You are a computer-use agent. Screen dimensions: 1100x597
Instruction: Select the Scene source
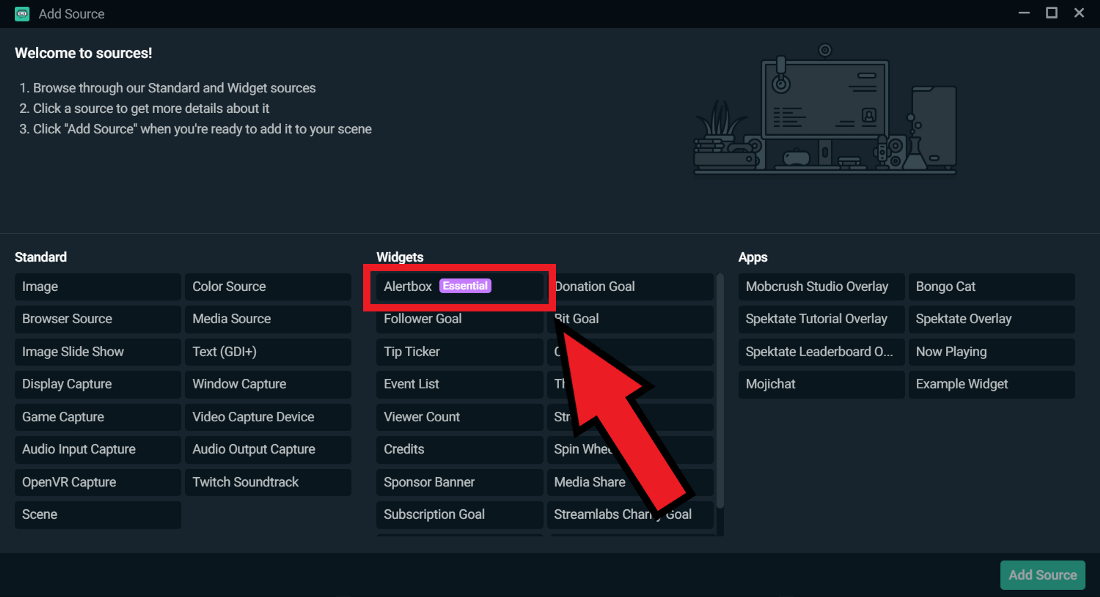[98, 514]
